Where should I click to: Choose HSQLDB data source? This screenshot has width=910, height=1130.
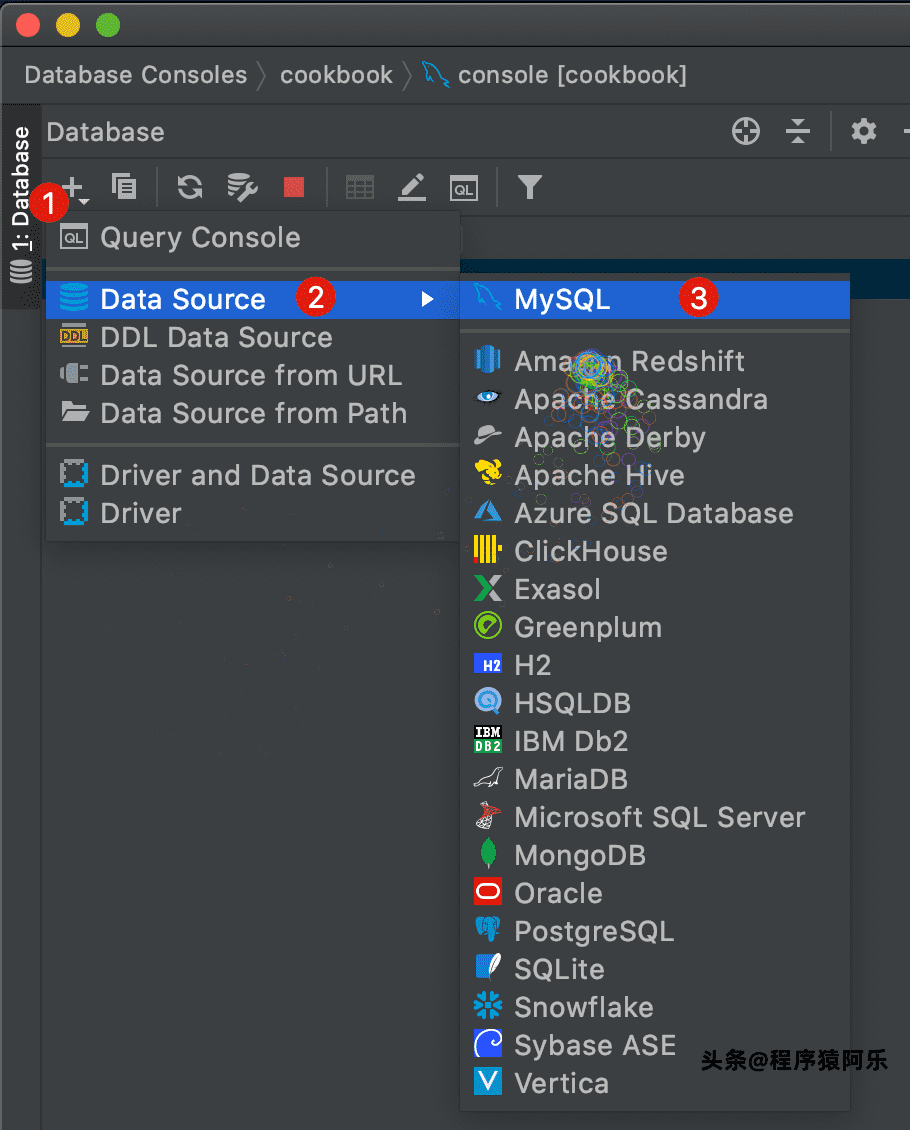click(655, 703)
